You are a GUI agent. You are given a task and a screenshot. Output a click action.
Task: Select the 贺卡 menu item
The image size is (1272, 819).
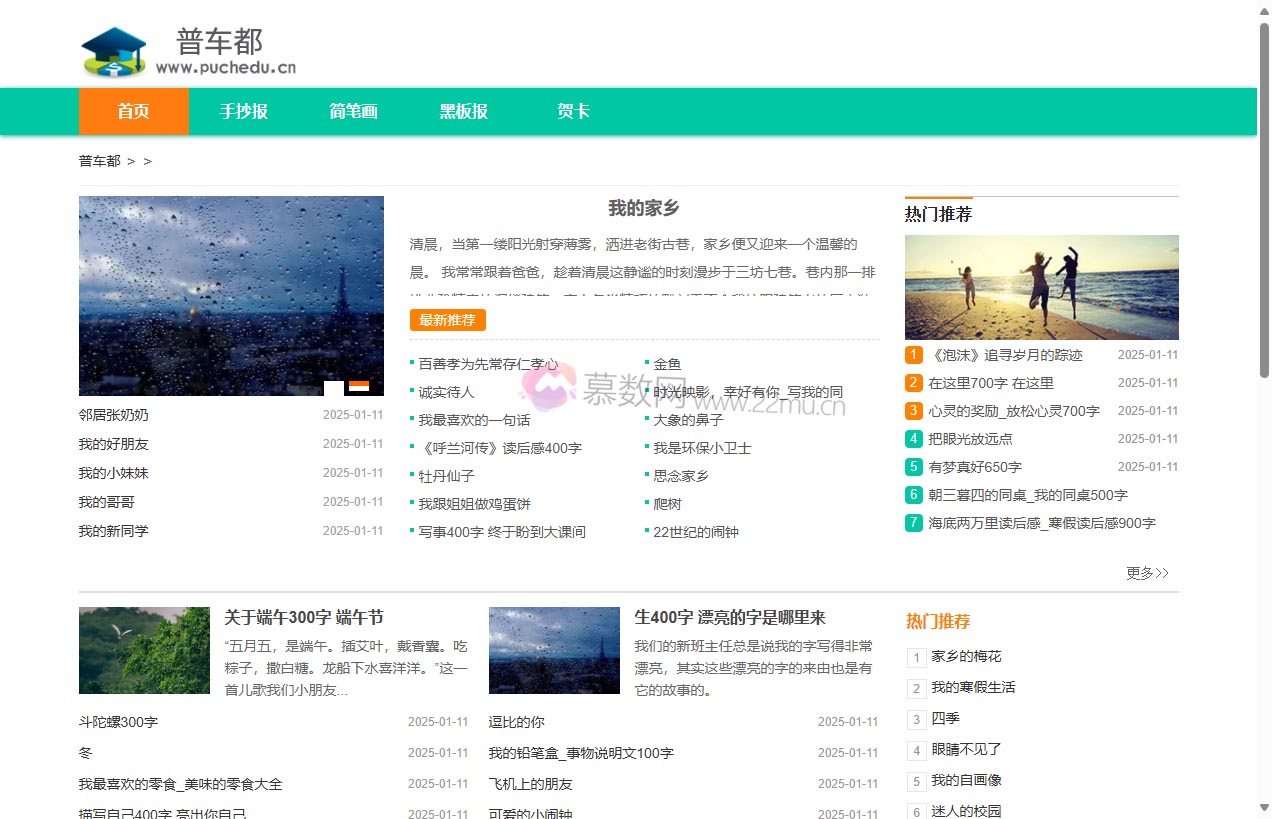pyautogui.click(x=572, y=111)
